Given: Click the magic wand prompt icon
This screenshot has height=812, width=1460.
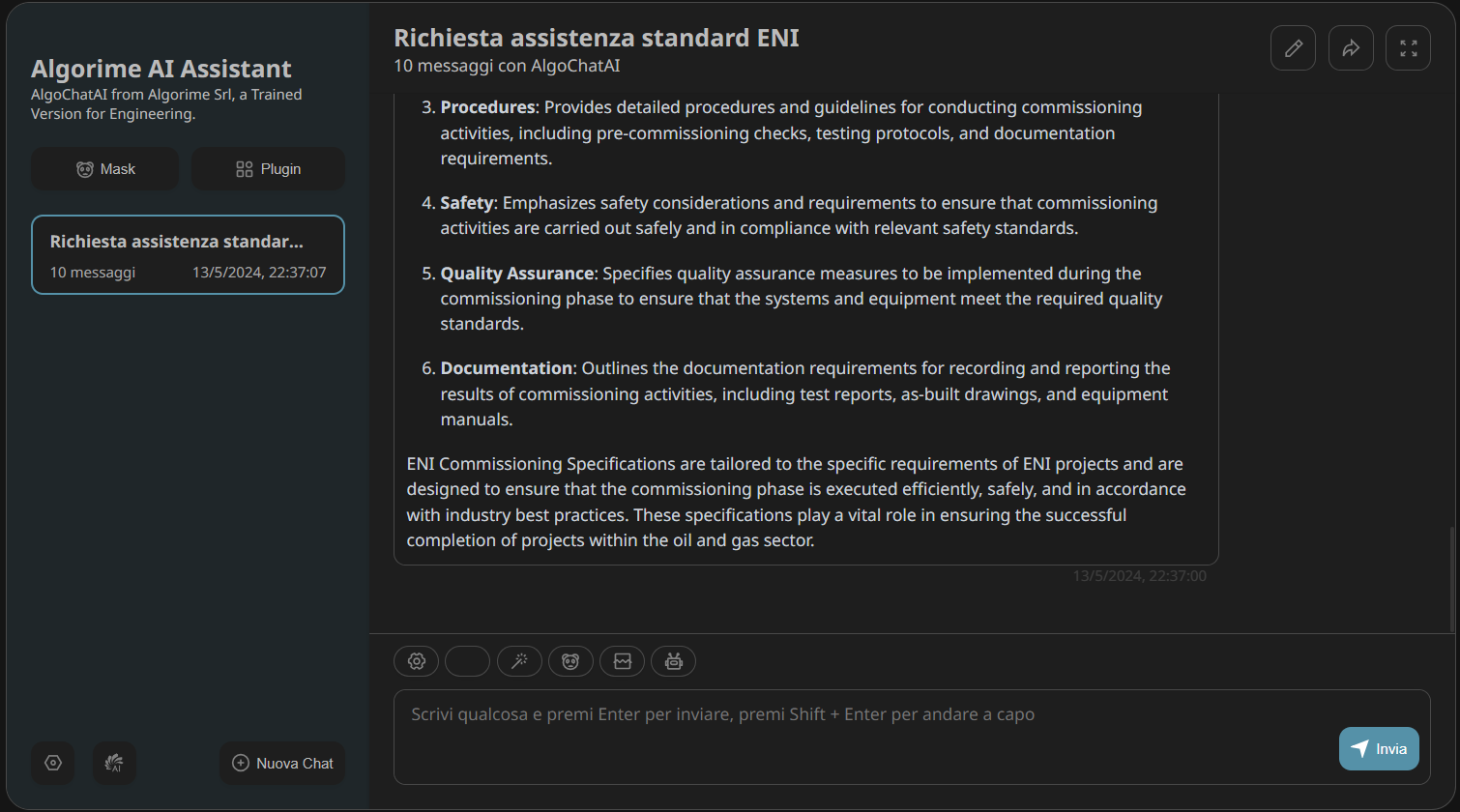Looking at the screenshot, I should (x=519, y=661).
